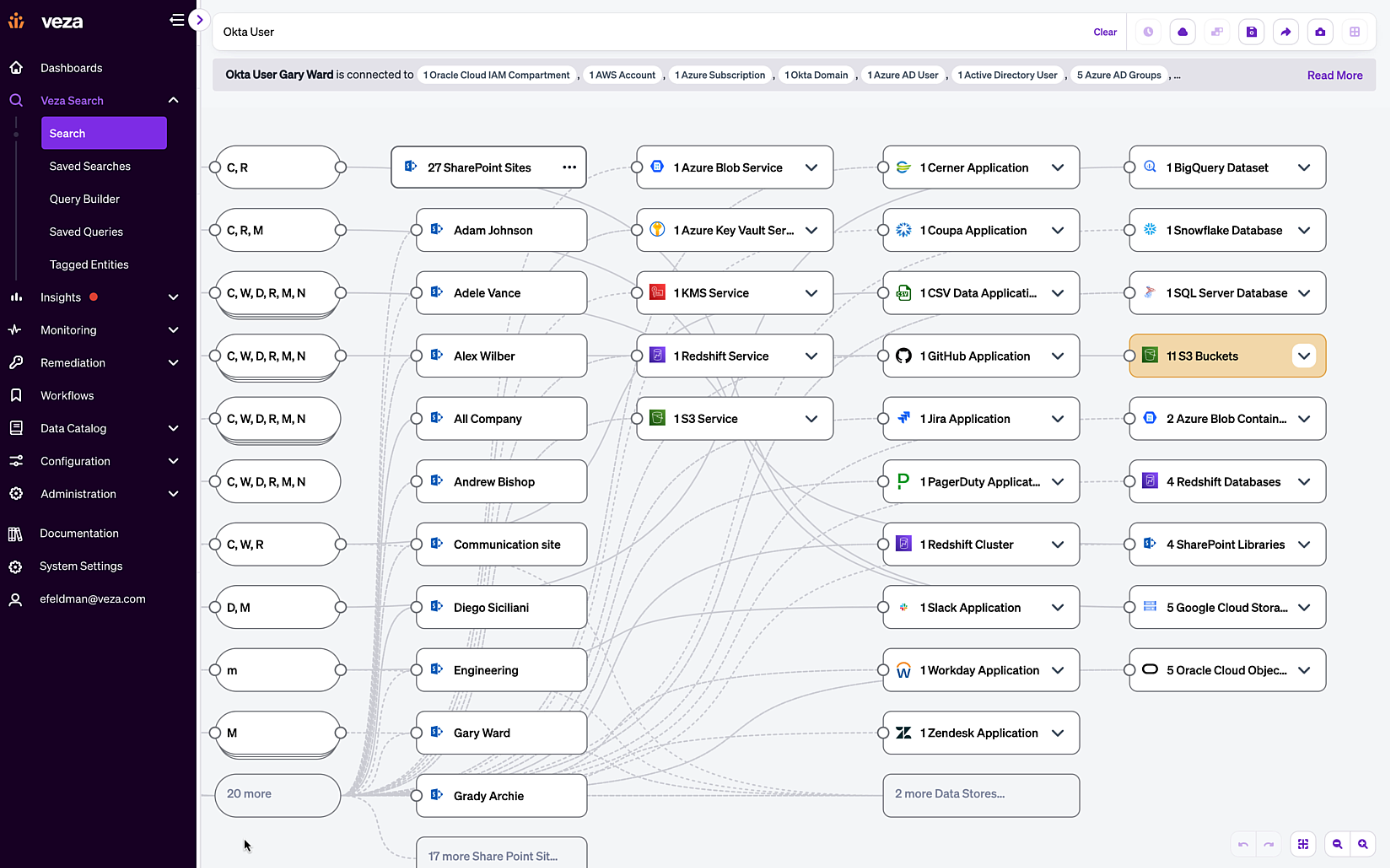1390x868 pixels.
Task: Open the 27 SharePoint Sites ellipsis menu
Action: 569,168
